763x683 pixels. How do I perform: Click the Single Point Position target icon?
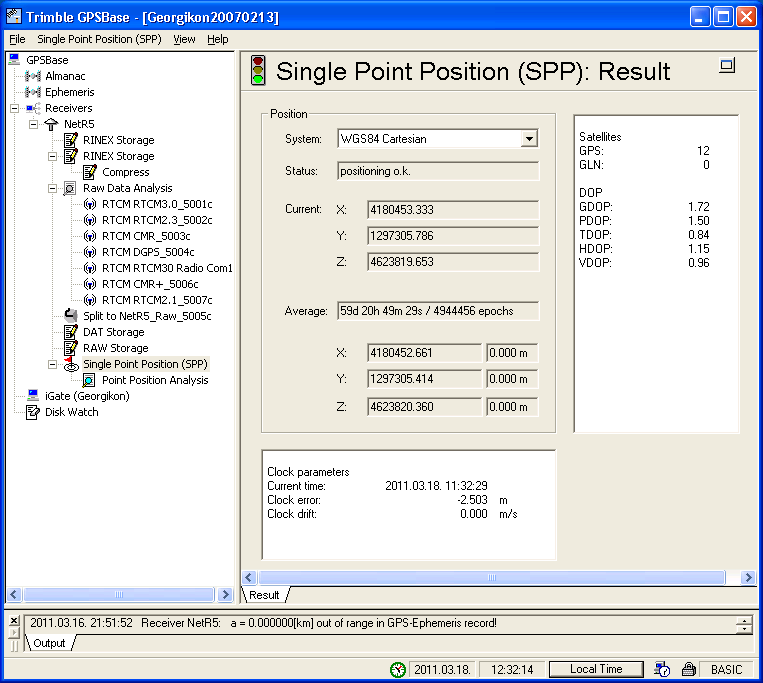(71, 364)
